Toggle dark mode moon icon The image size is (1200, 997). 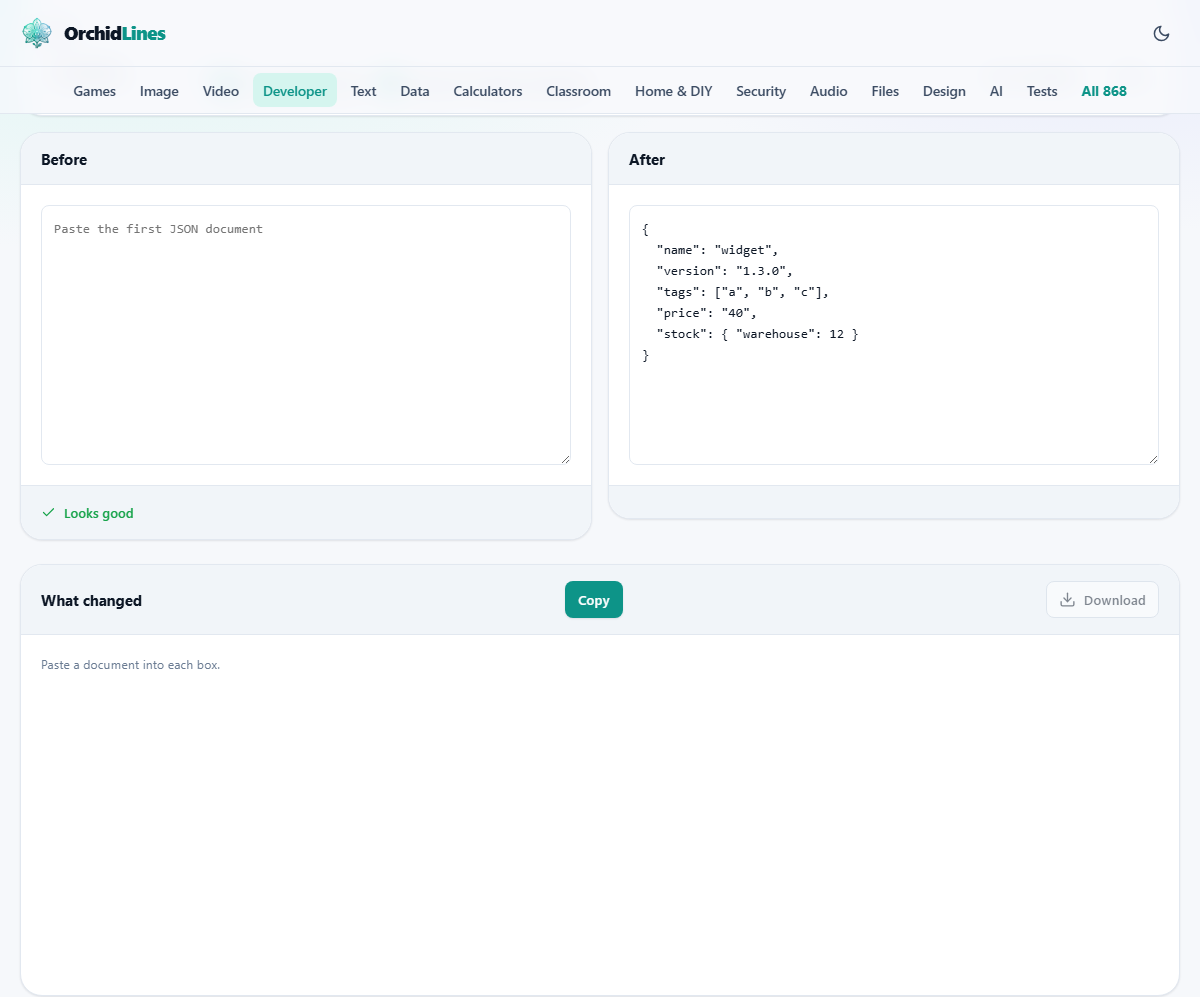point(1161,33)
